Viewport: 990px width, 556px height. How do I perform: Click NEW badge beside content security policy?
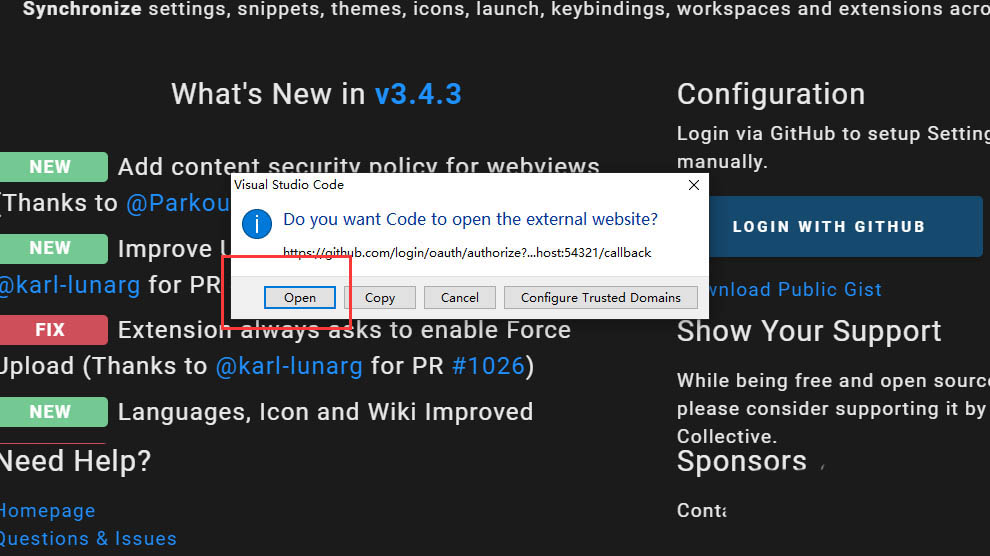(x=53, y=167)
